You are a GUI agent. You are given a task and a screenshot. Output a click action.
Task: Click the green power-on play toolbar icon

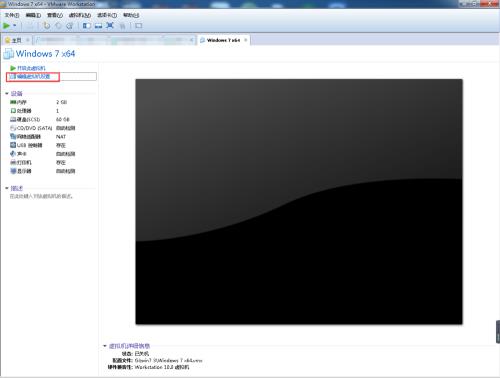point(6,26)
